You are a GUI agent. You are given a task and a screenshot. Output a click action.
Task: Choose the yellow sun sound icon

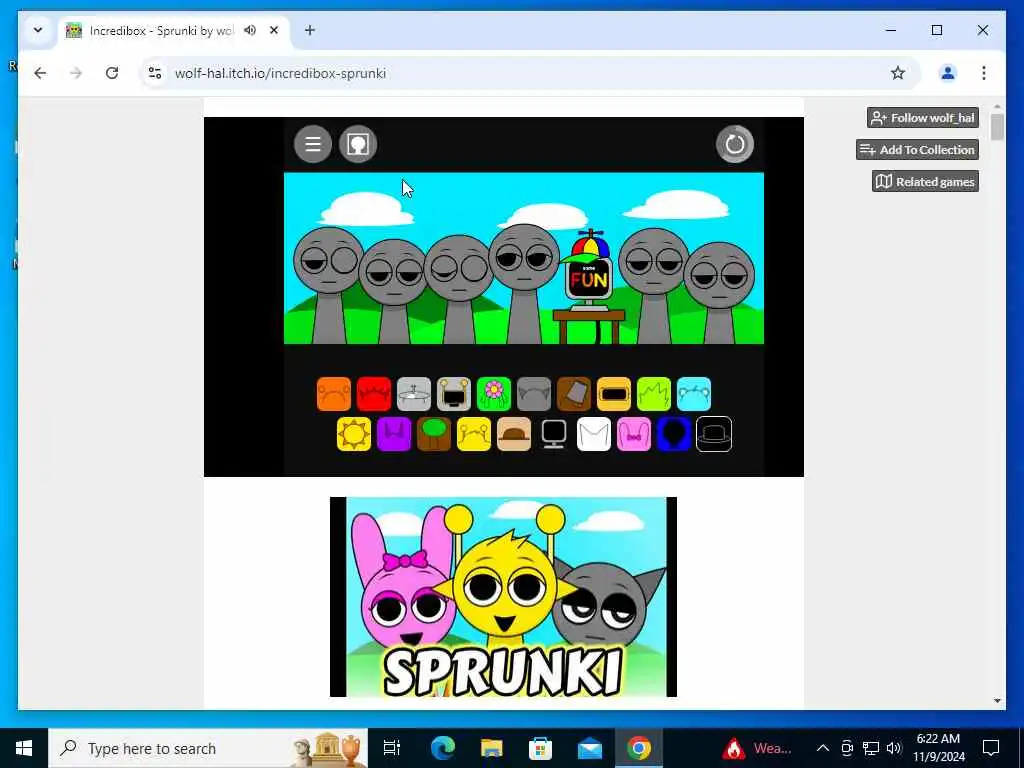pyautogui.click(x=354, y=434)
